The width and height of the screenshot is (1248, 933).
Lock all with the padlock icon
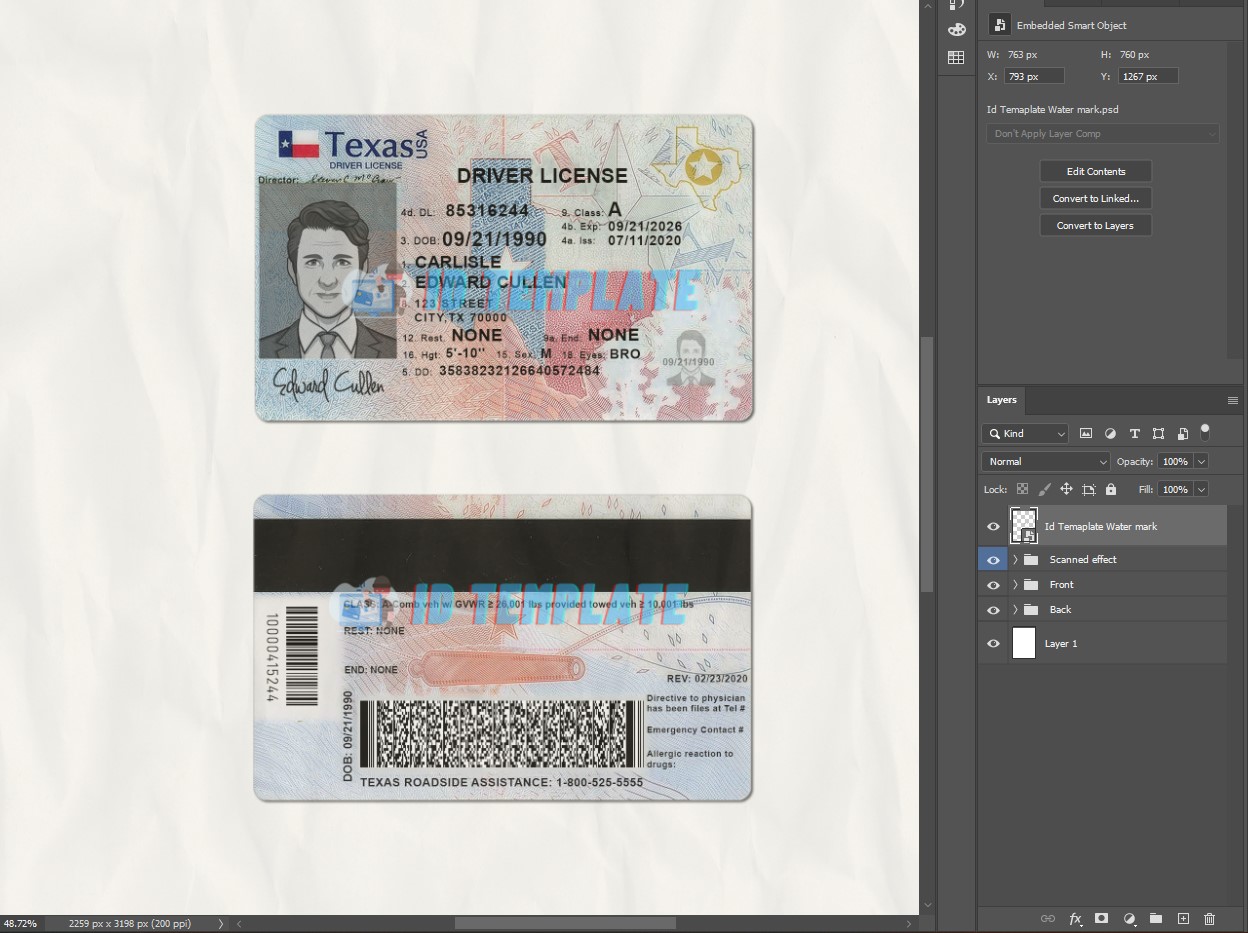click(x=1110, y=489)
